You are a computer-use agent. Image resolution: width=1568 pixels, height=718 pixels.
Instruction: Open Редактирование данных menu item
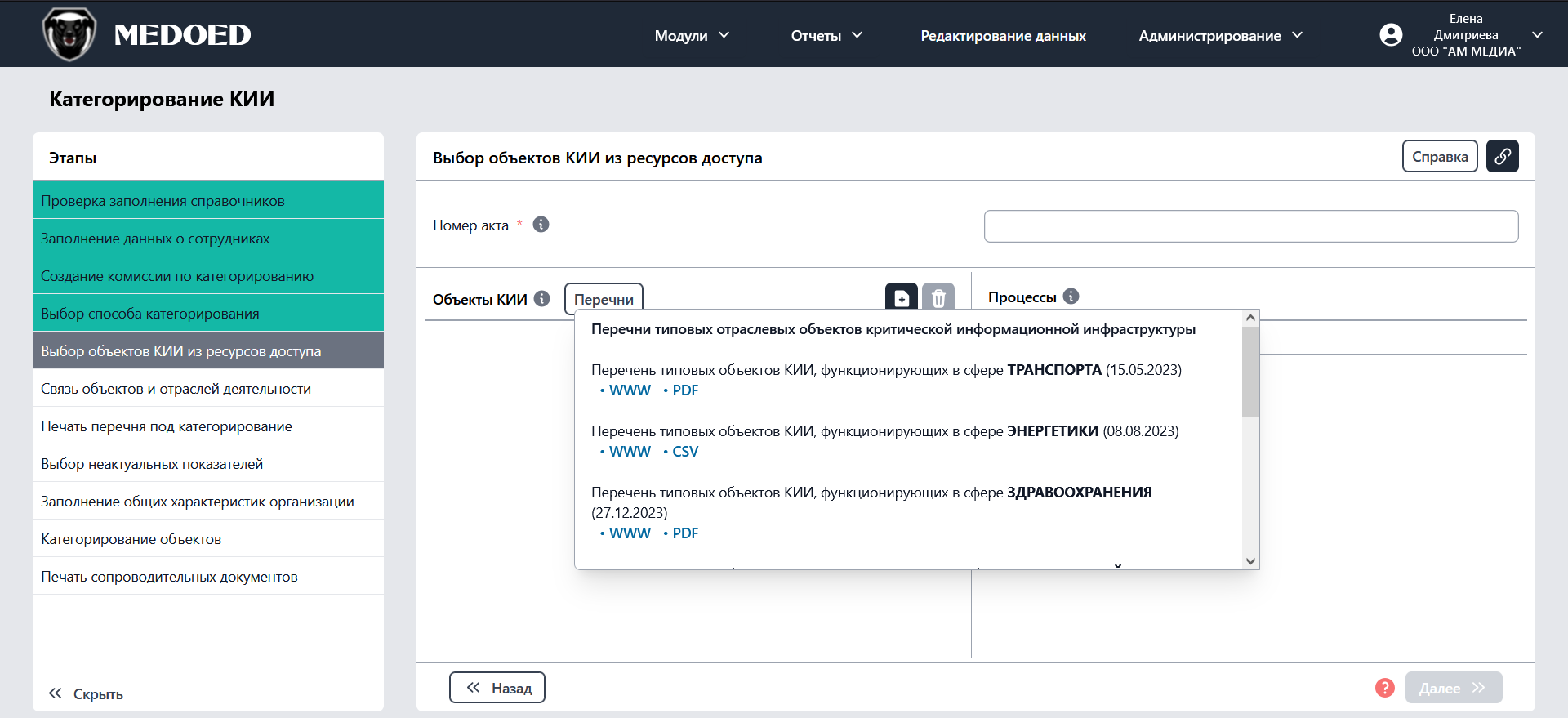[1003, 35]
